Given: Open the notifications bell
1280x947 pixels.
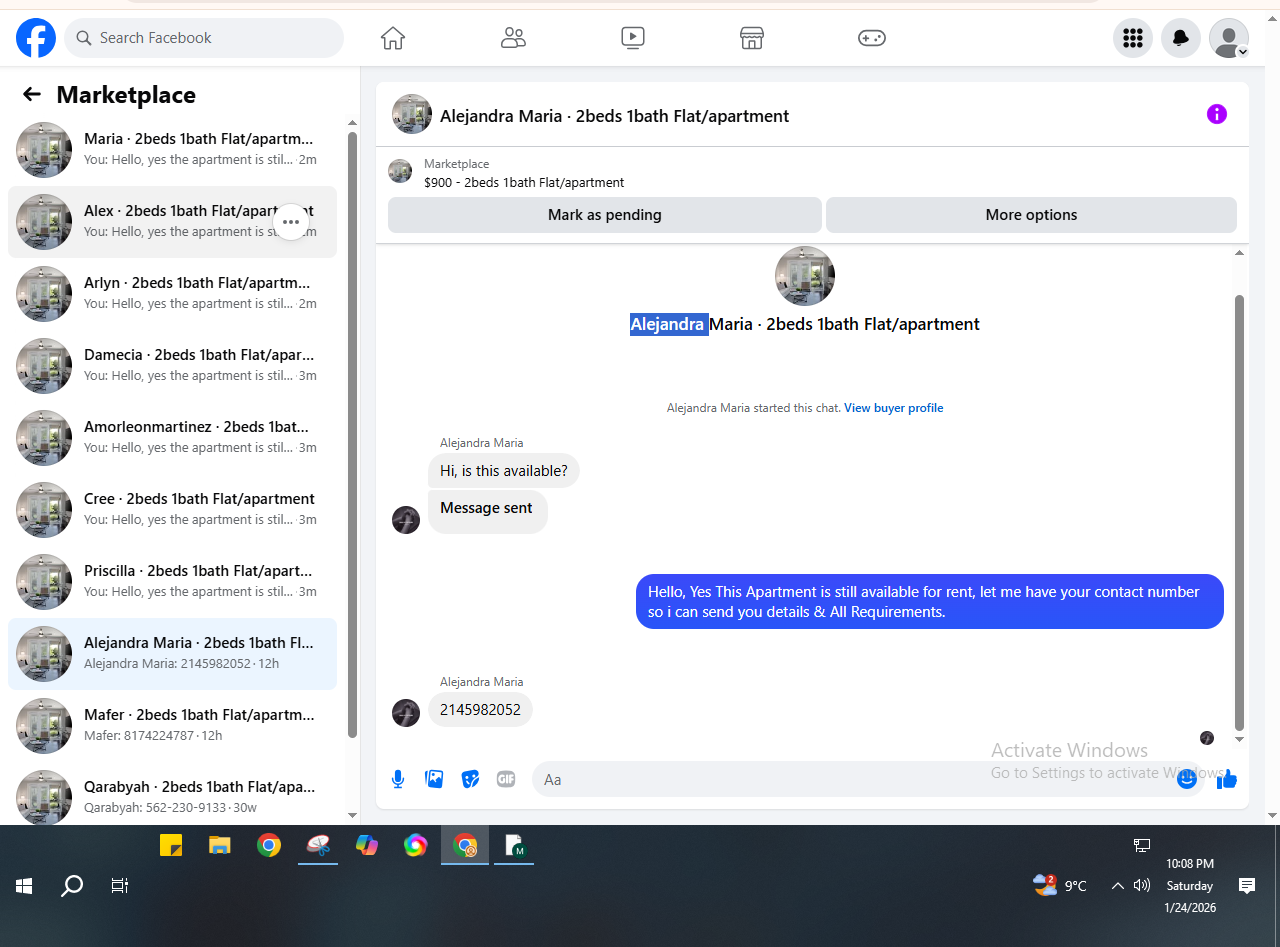Looking at the screenshot, I should click(x=1181, y=38).
